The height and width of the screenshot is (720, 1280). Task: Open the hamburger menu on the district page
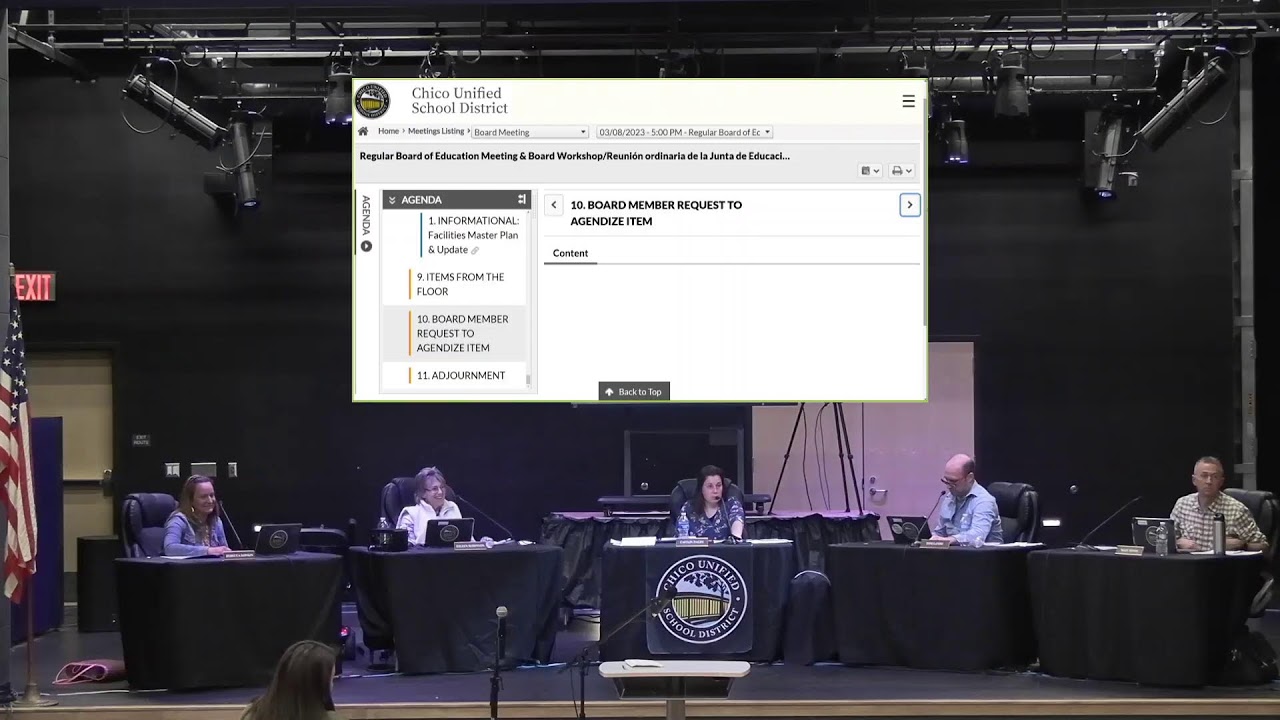(x=908, y=101)
